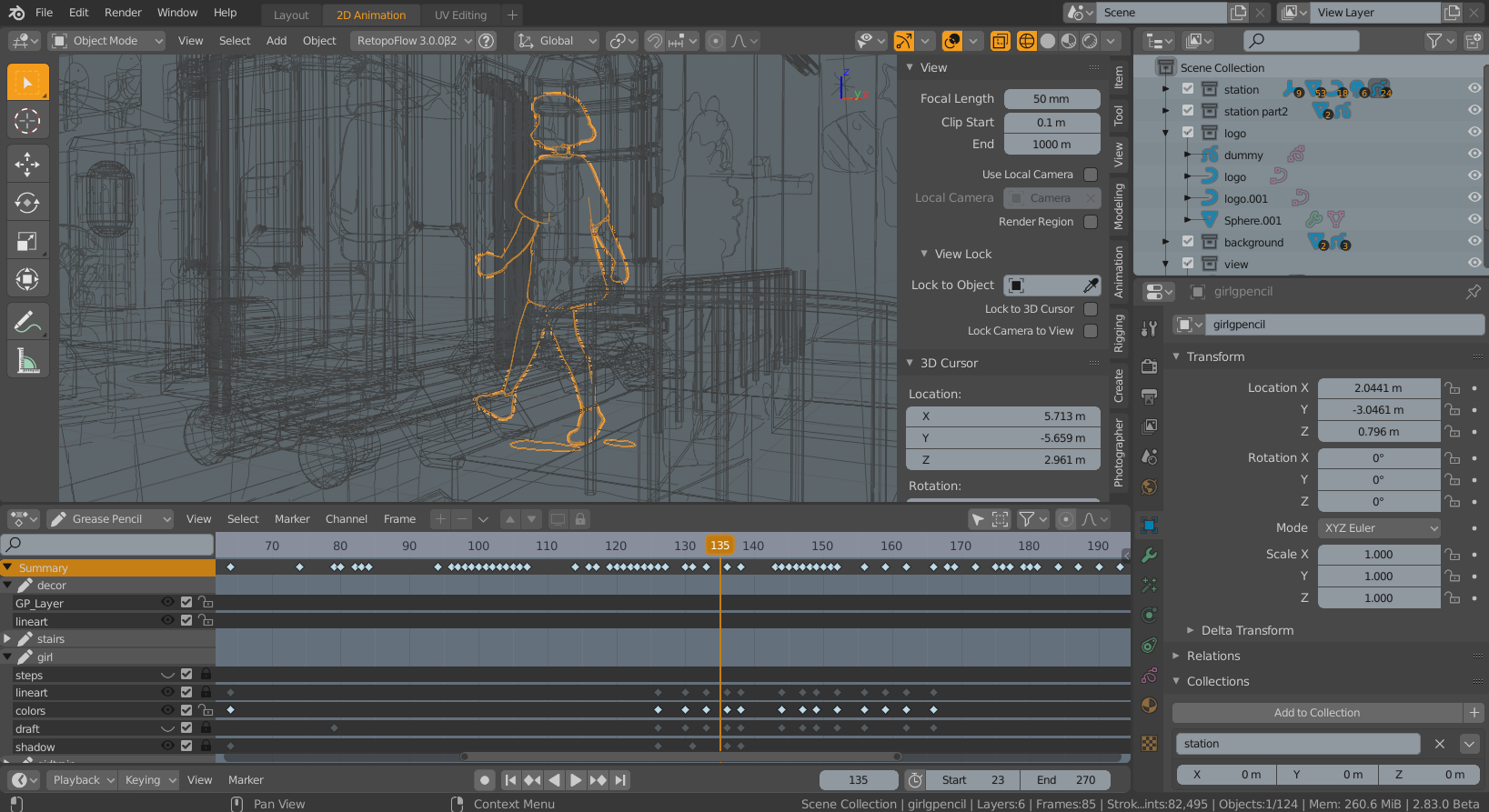This screenshot has height=812, width=1489.
Task: Open the Render menu
Action: [123, 13]
